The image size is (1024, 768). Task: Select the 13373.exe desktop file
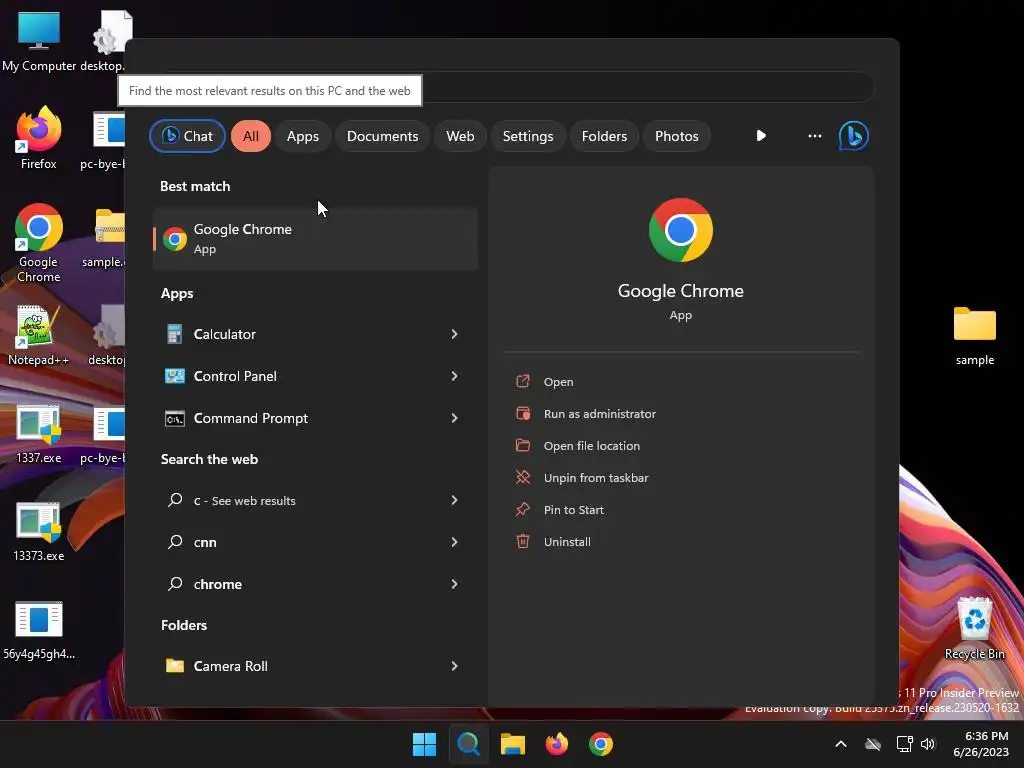click(39, 532)
